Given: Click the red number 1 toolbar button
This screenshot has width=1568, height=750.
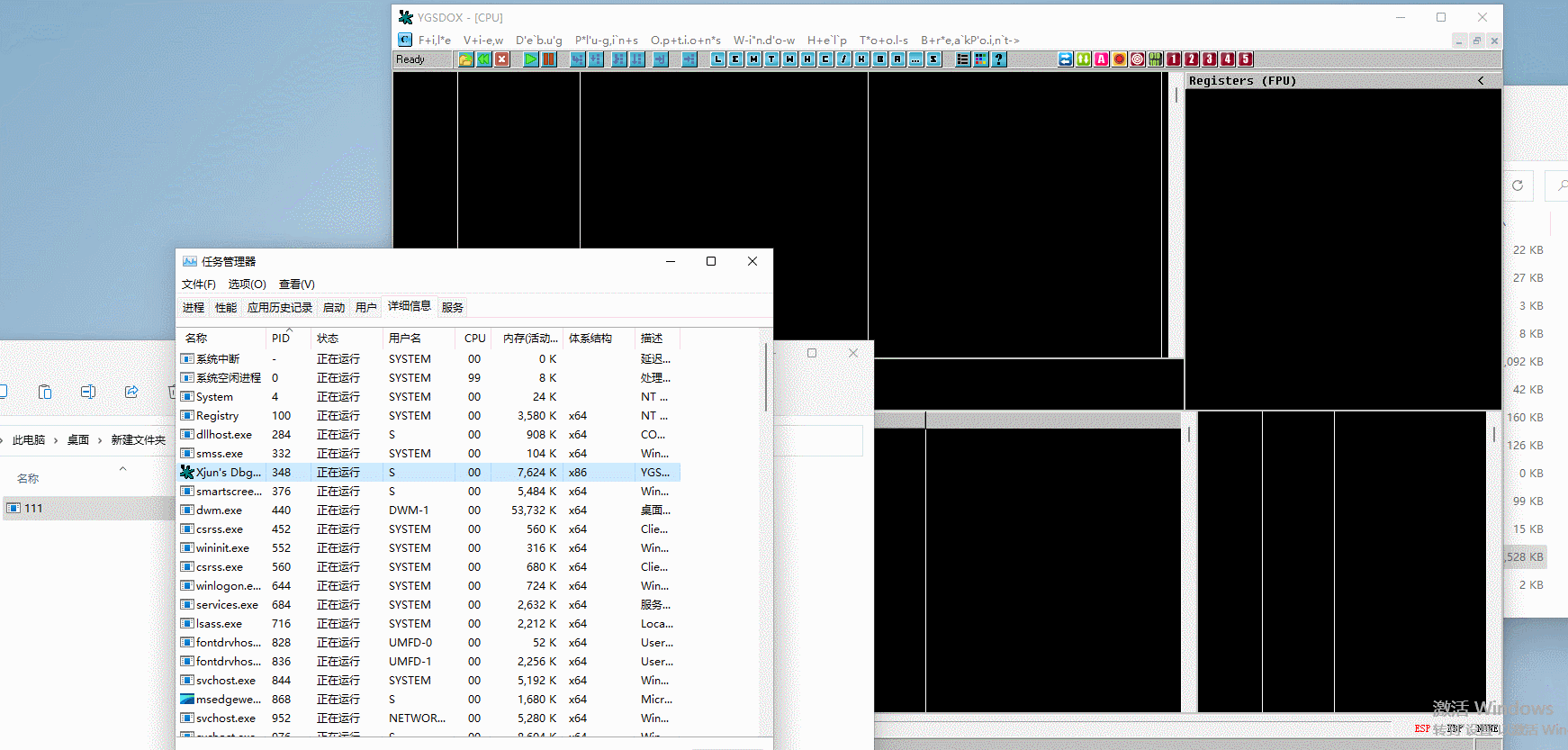Looking at the screenshot, I should [x=1174, y=59].
